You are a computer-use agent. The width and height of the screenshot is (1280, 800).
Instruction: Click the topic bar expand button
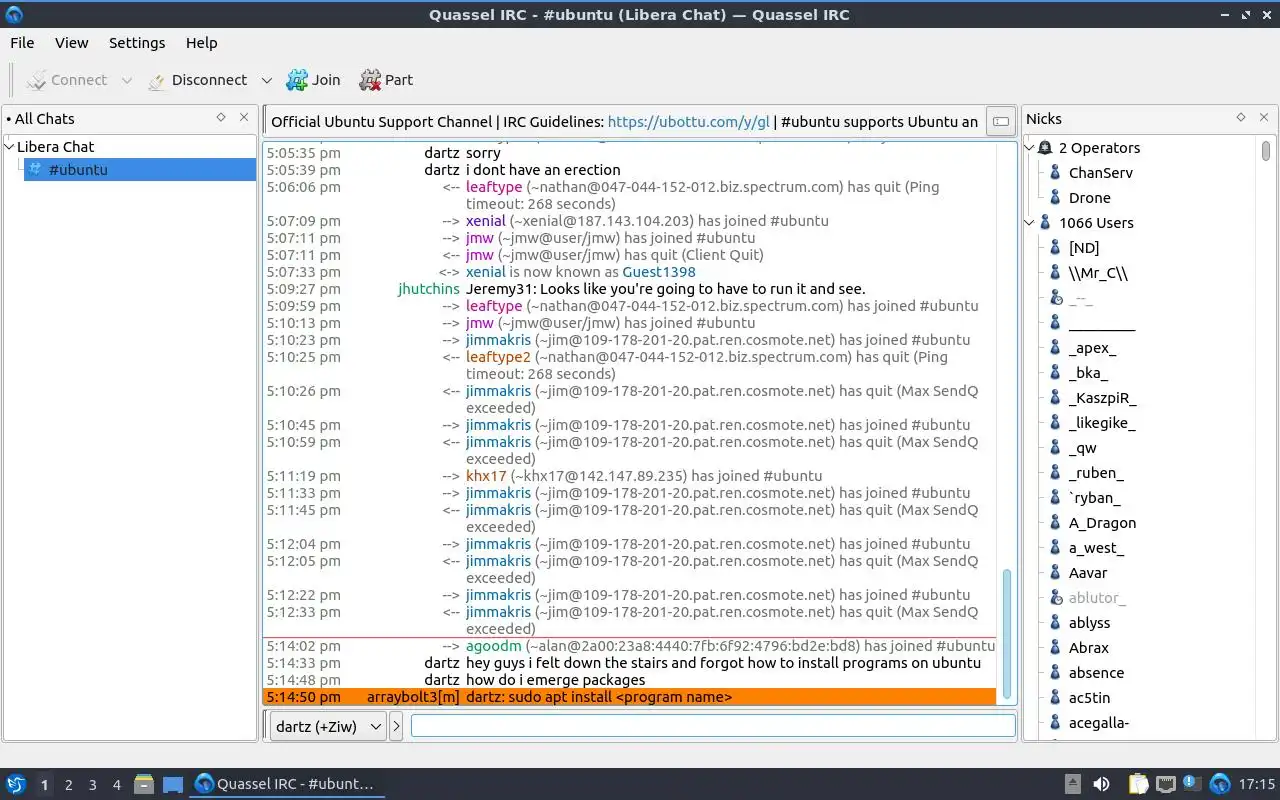(x=1000, y=121)
